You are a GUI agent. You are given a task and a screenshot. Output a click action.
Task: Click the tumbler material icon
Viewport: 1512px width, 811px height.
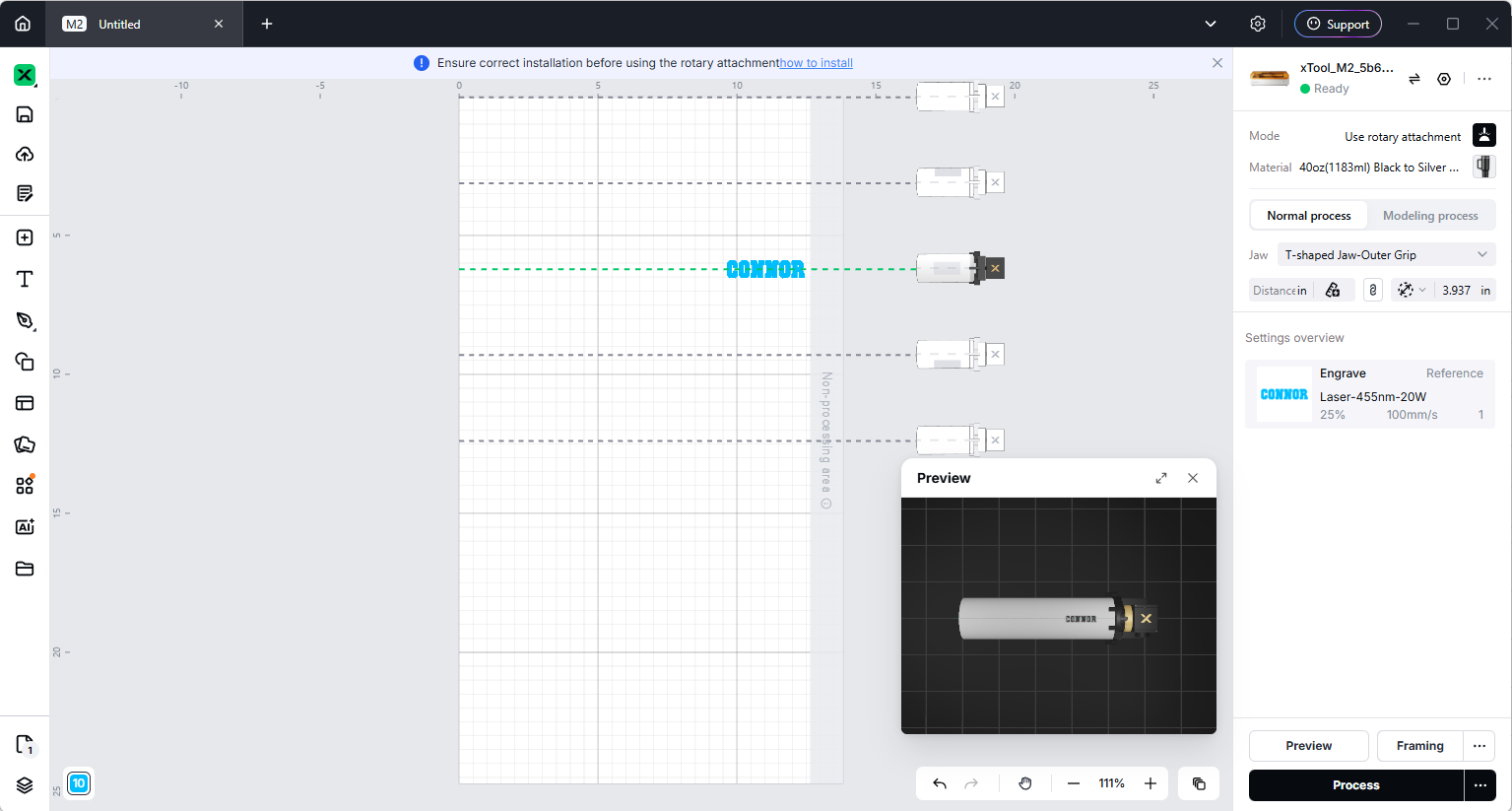[x=1484, y=167]
